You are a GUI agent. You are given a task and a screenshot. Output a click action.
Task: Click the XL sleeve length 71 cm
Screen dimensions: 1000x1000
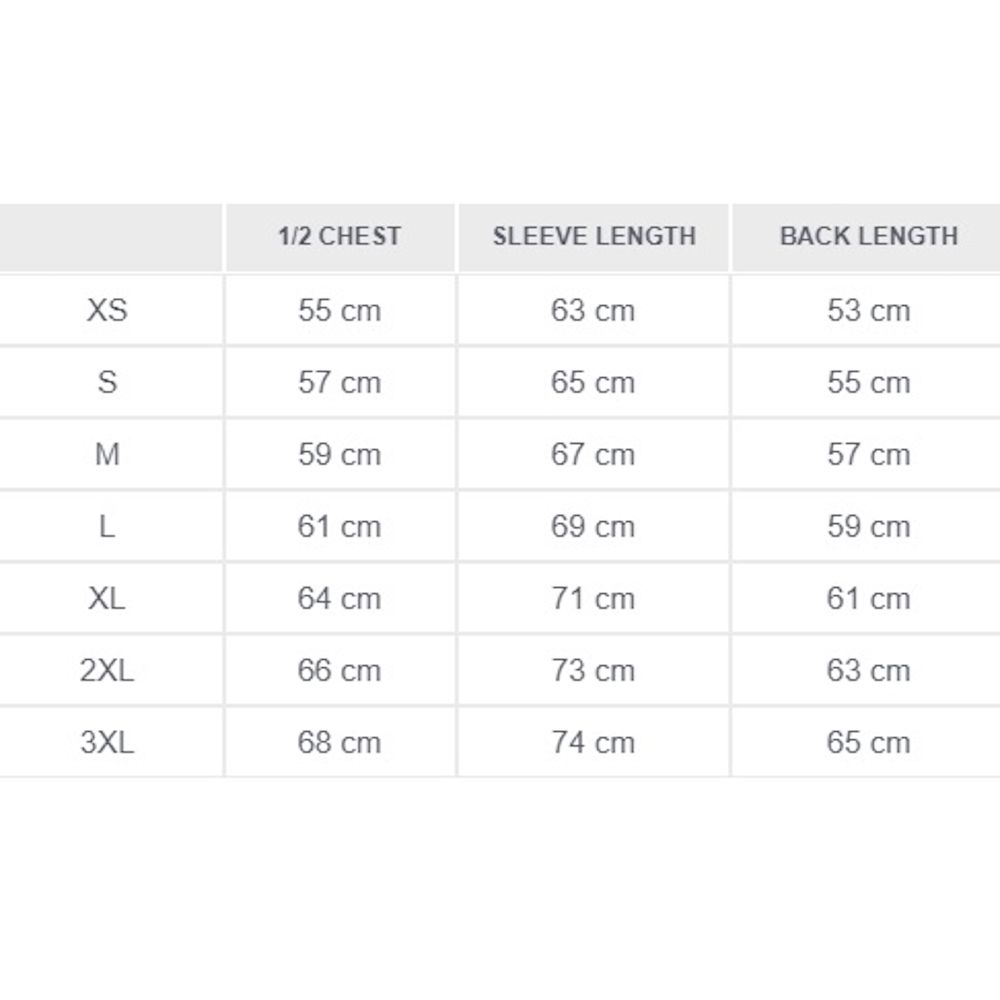click(593, 598)
